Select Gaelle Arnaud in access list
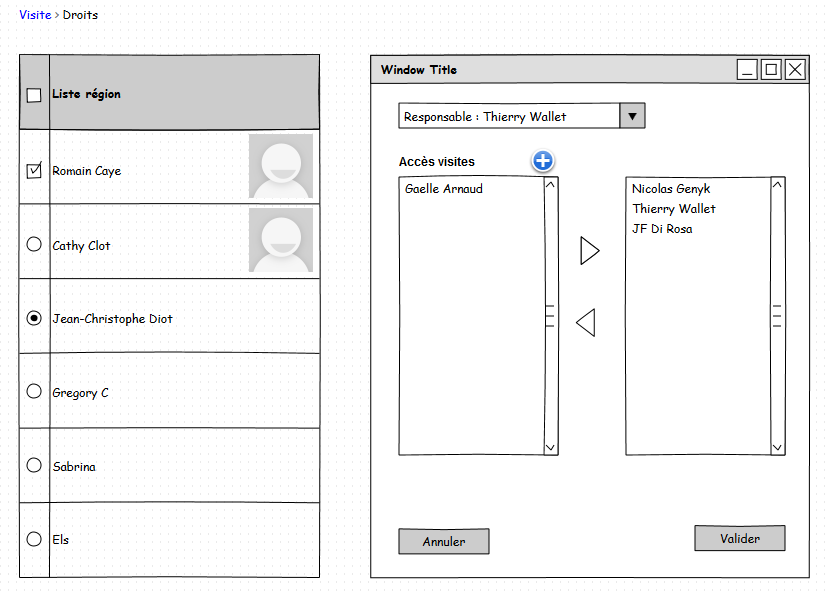The image size is (831, 596). (444, 189)
